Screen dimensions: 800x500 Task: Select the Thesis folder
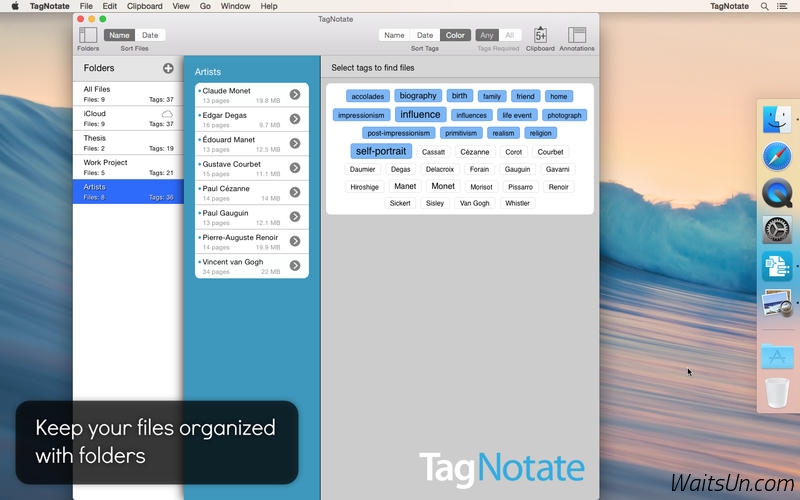[x=129, y=143]
